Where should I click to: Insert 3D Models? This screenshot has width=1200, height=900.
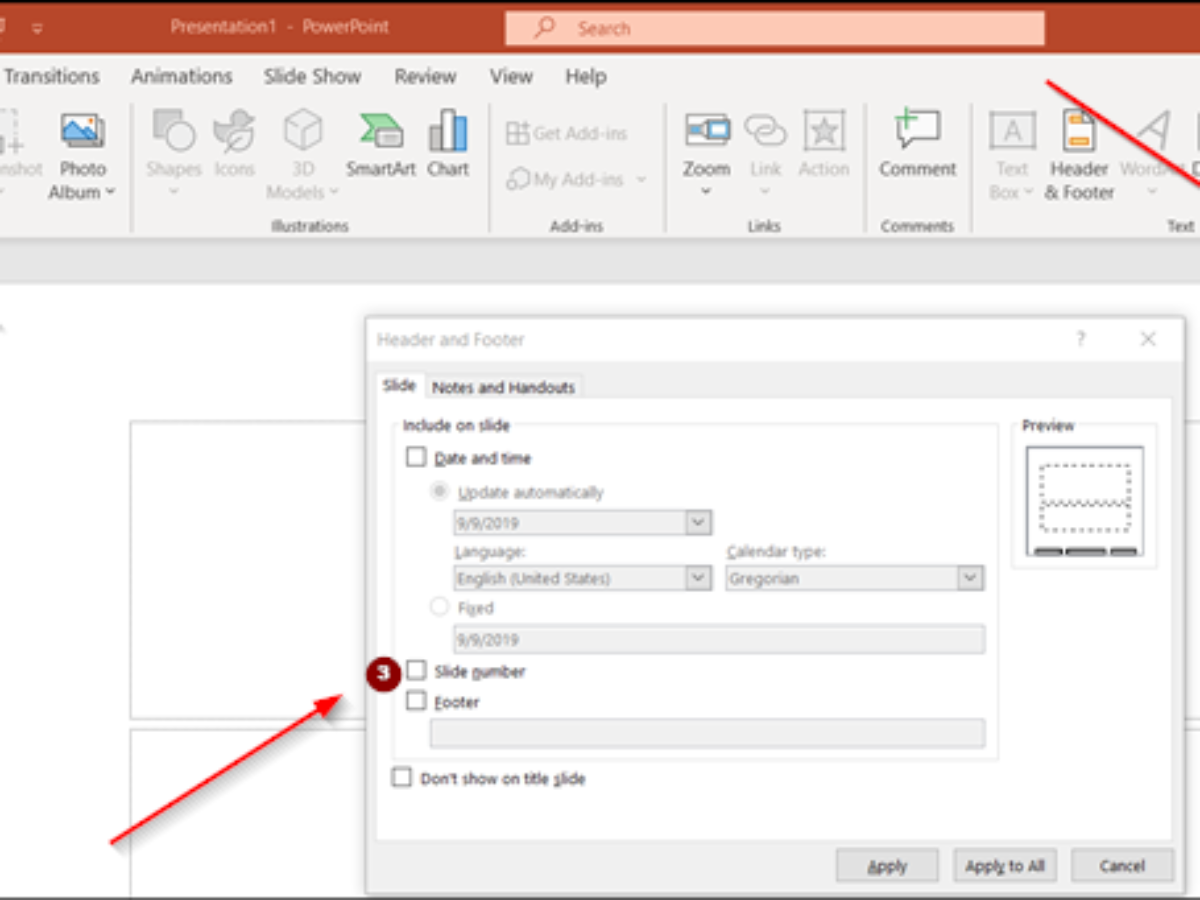click(x=303, y=155)
